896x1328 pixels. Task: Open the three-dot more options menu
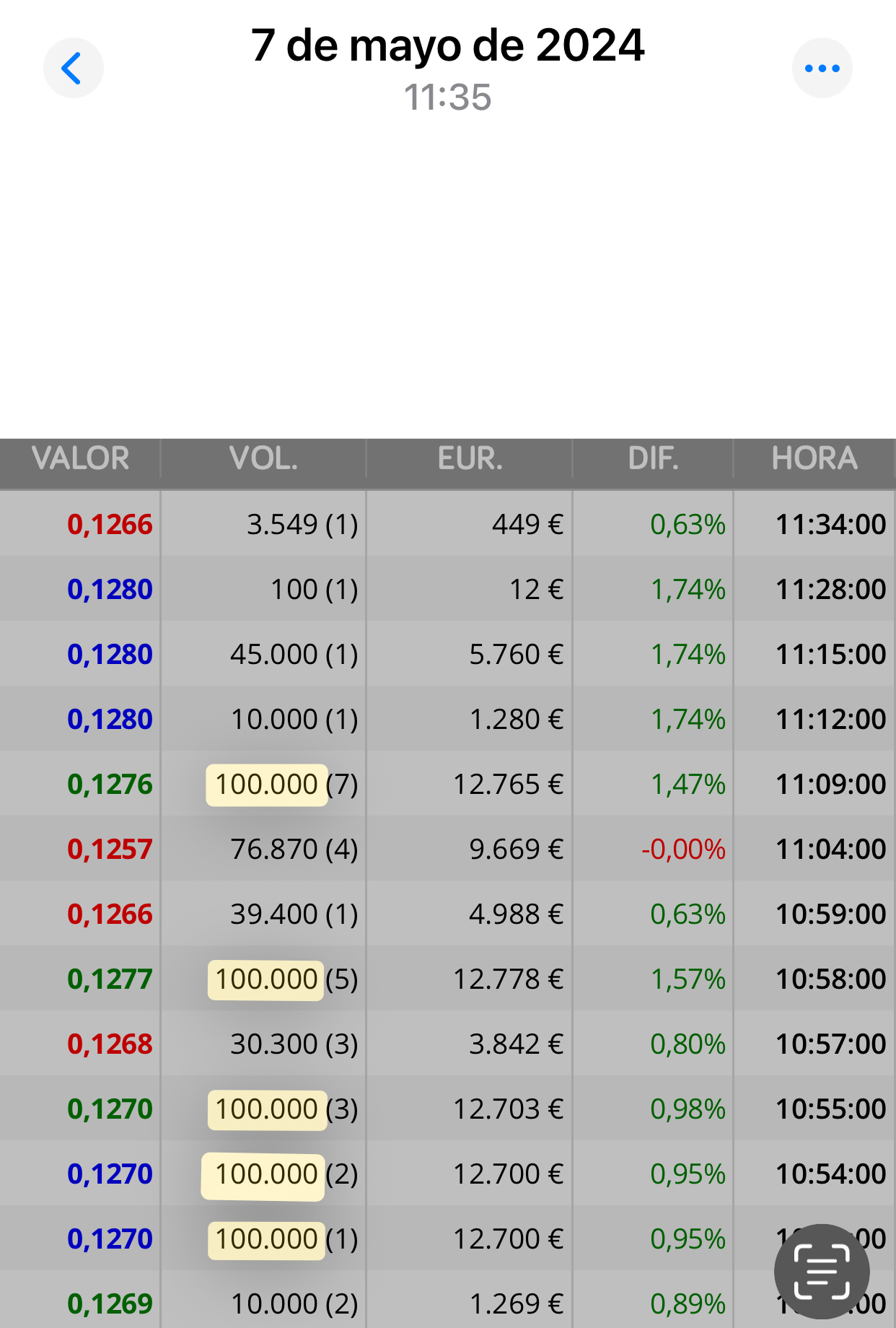[822, 69]
